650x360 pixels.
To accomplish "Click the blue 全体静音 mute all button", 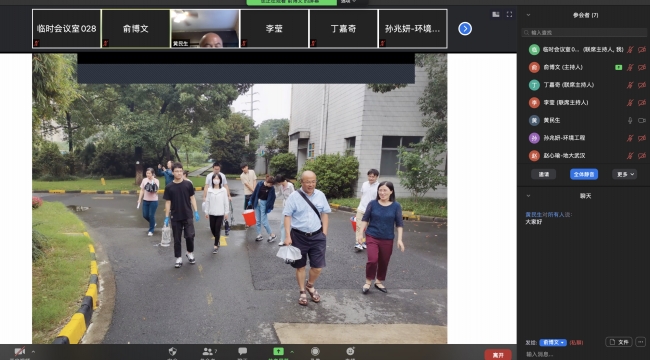I will tap(584, 174).
